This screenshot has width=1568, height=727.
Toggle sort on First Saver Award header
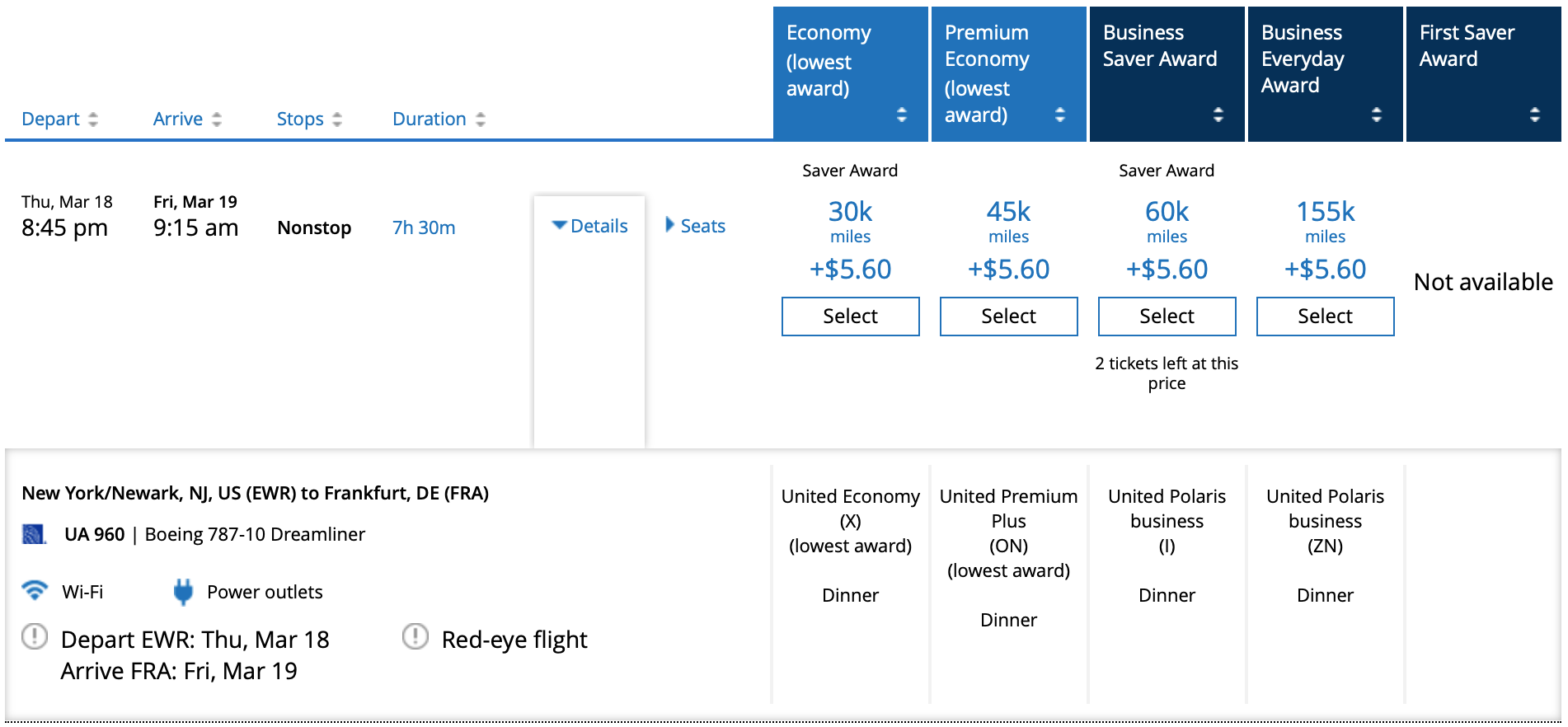coord(1536,115)
